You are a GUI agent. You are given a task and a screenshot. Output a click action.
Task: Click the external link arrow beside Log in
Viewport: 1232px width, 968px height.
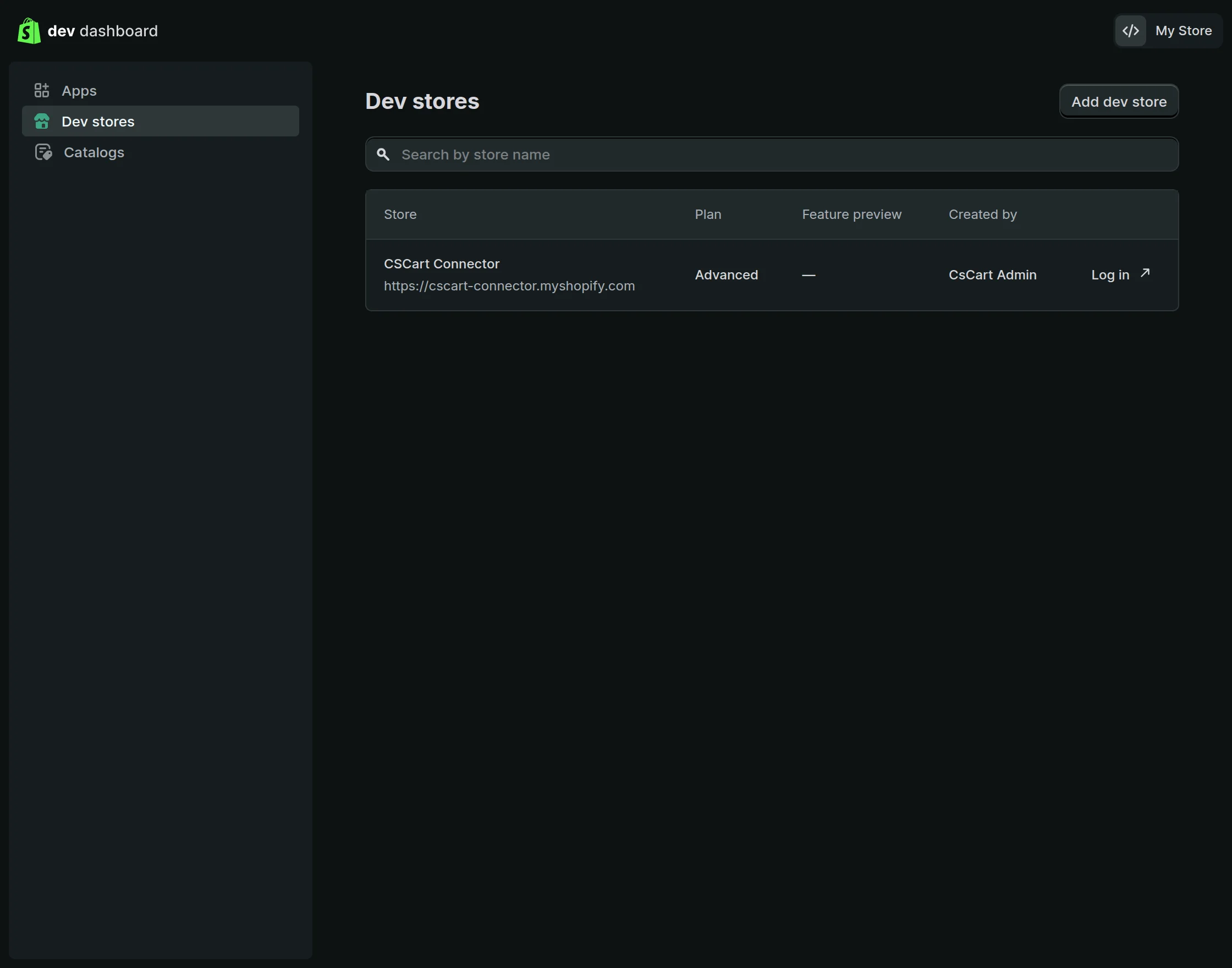point(1145,273)
